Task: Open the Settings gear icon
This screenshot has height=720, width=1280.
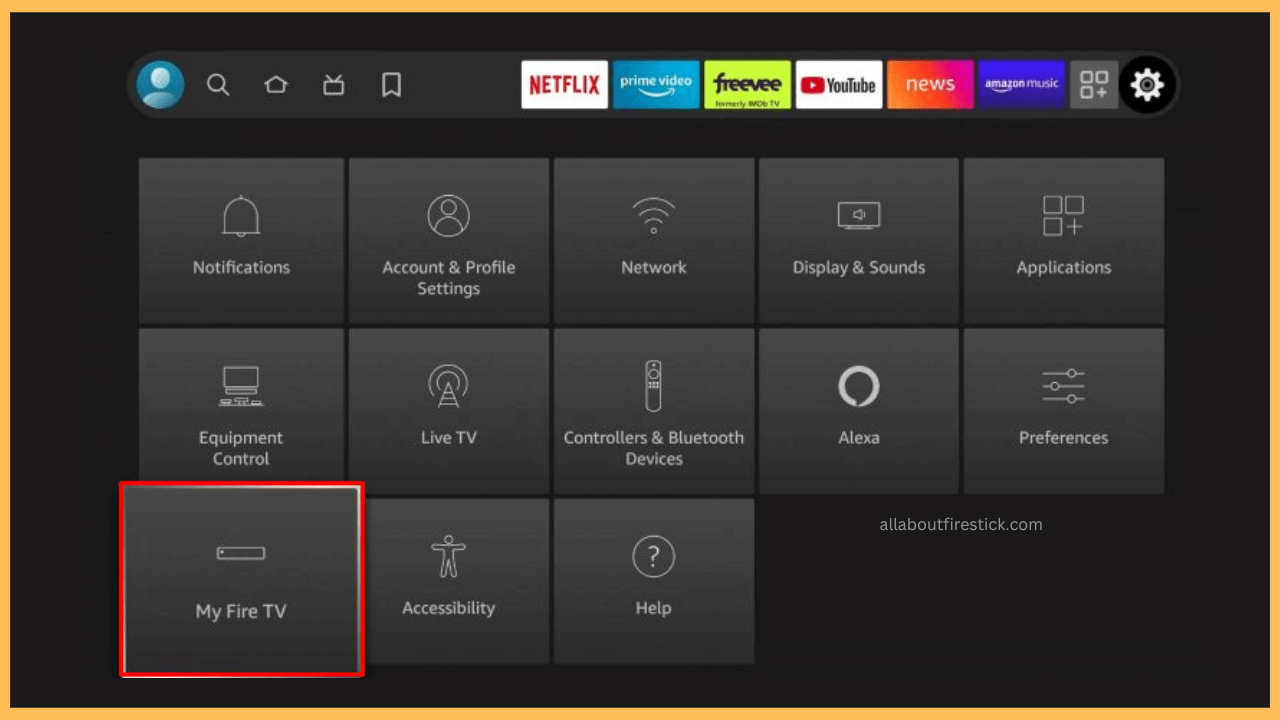Action: pyautogui.click(x=1147, y=85)
